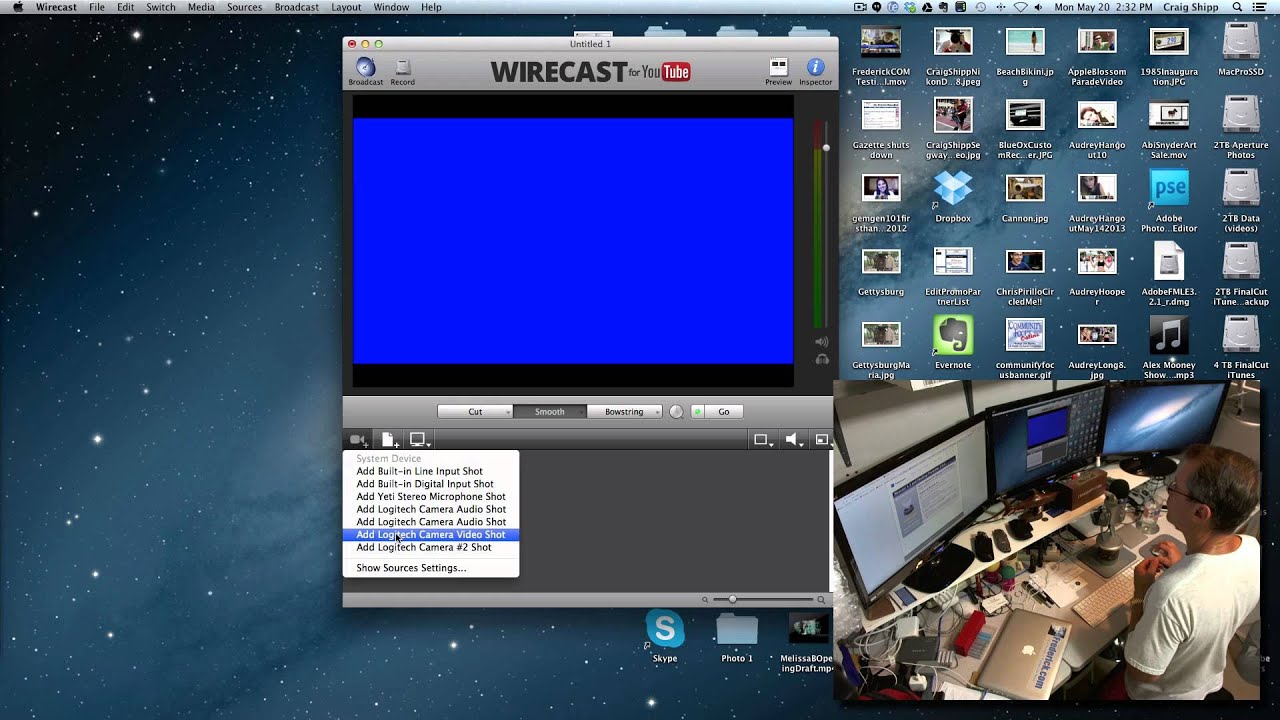Select the 2TB Aperture Photos drive
This screenshot has width=1280, height=720.
click(x=1241, y=115)
